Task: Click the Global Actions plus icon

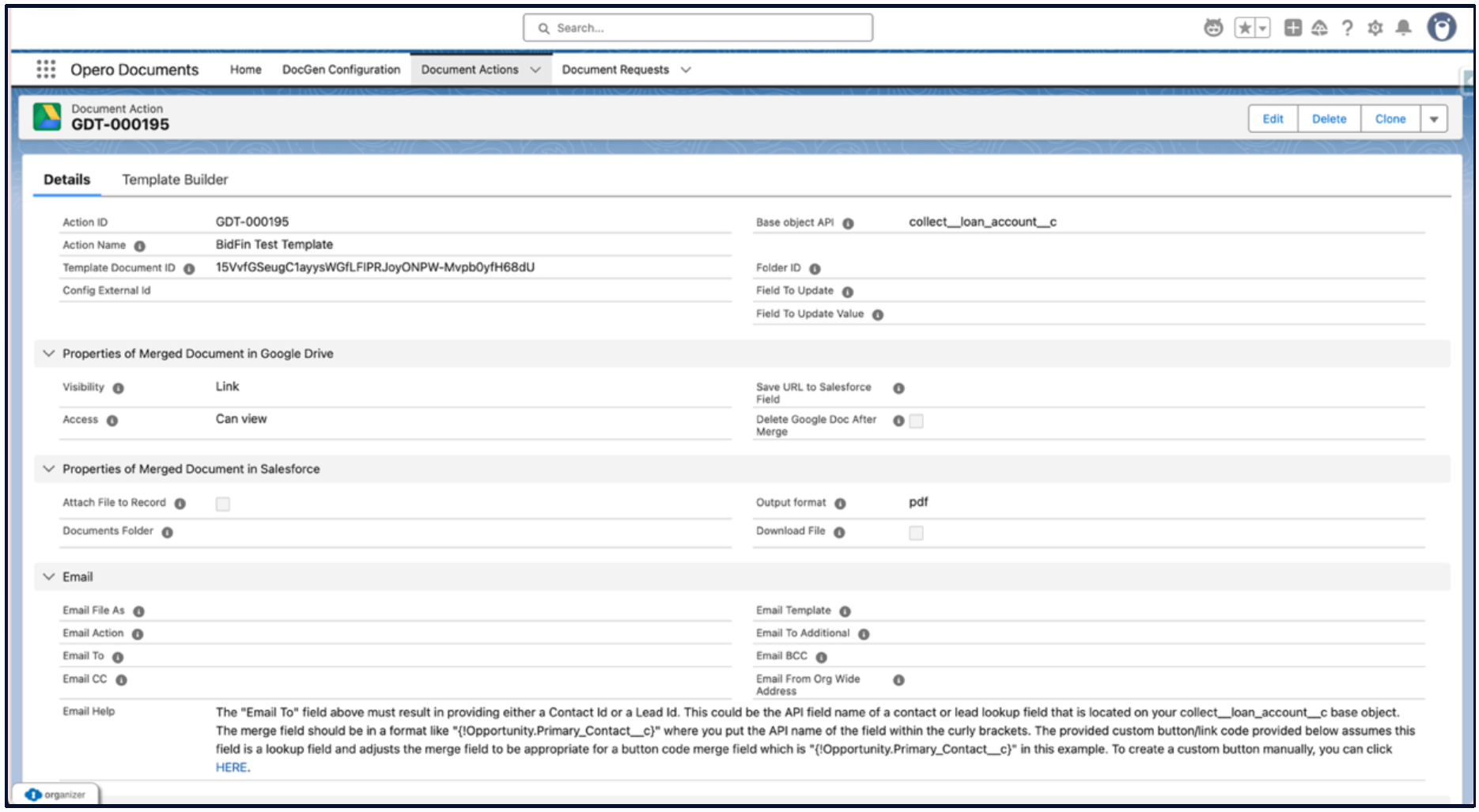Action: tap(1293, 28)
